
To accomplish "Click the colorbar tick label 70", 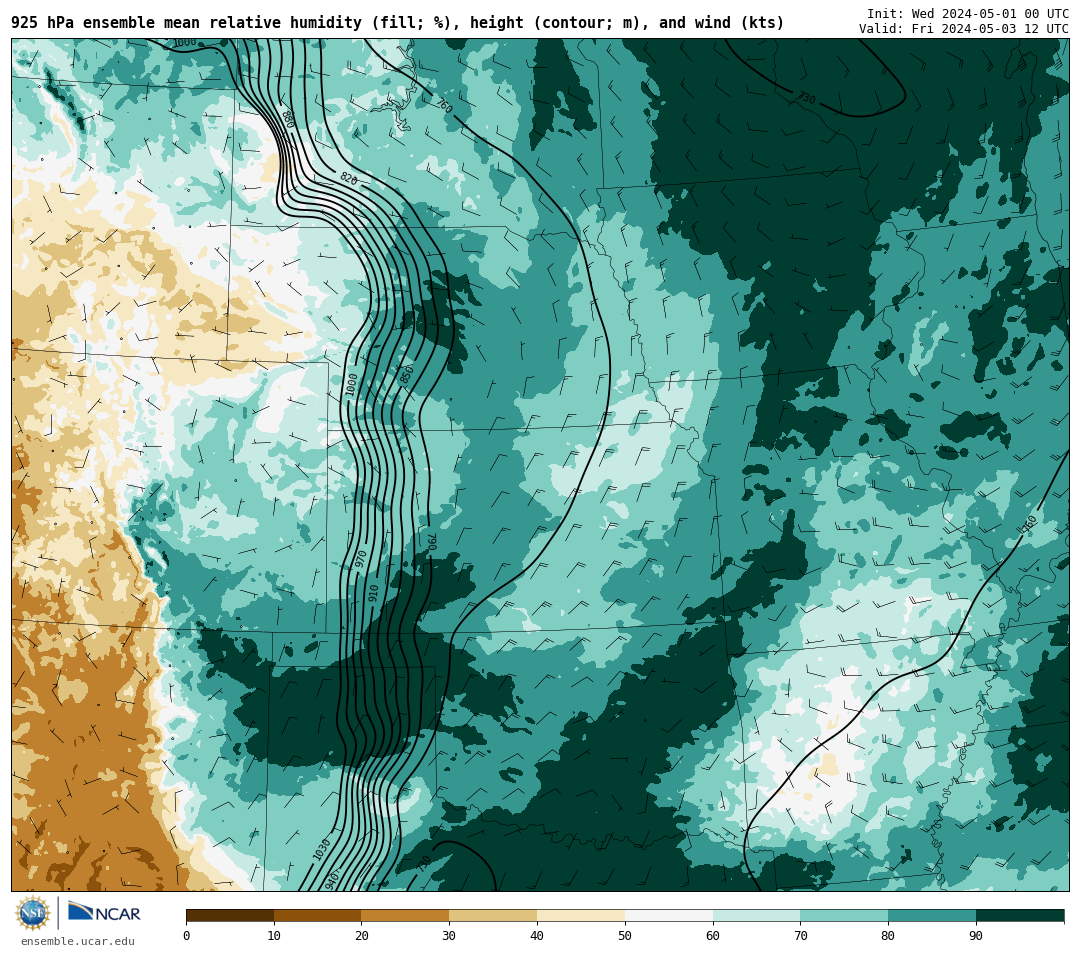I will coord(800,935).
